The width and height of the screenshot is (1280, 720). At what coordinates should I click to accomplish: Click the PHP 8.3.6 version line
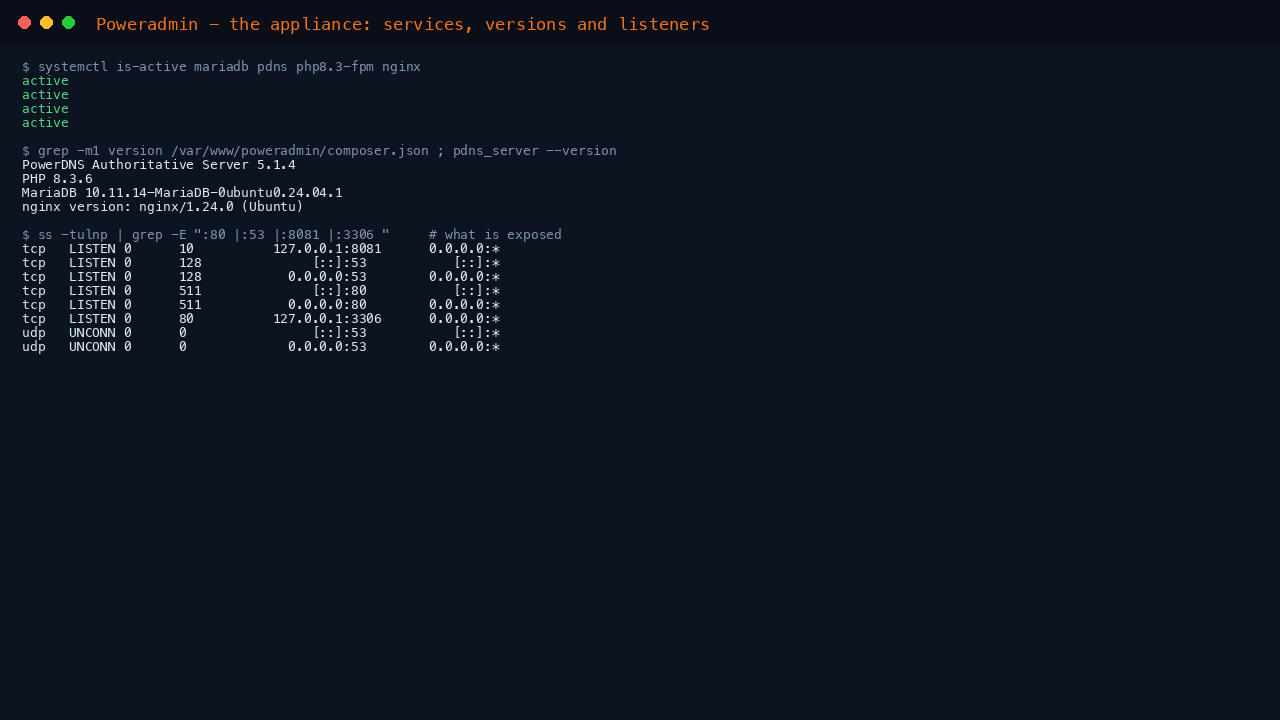[57, 179]
